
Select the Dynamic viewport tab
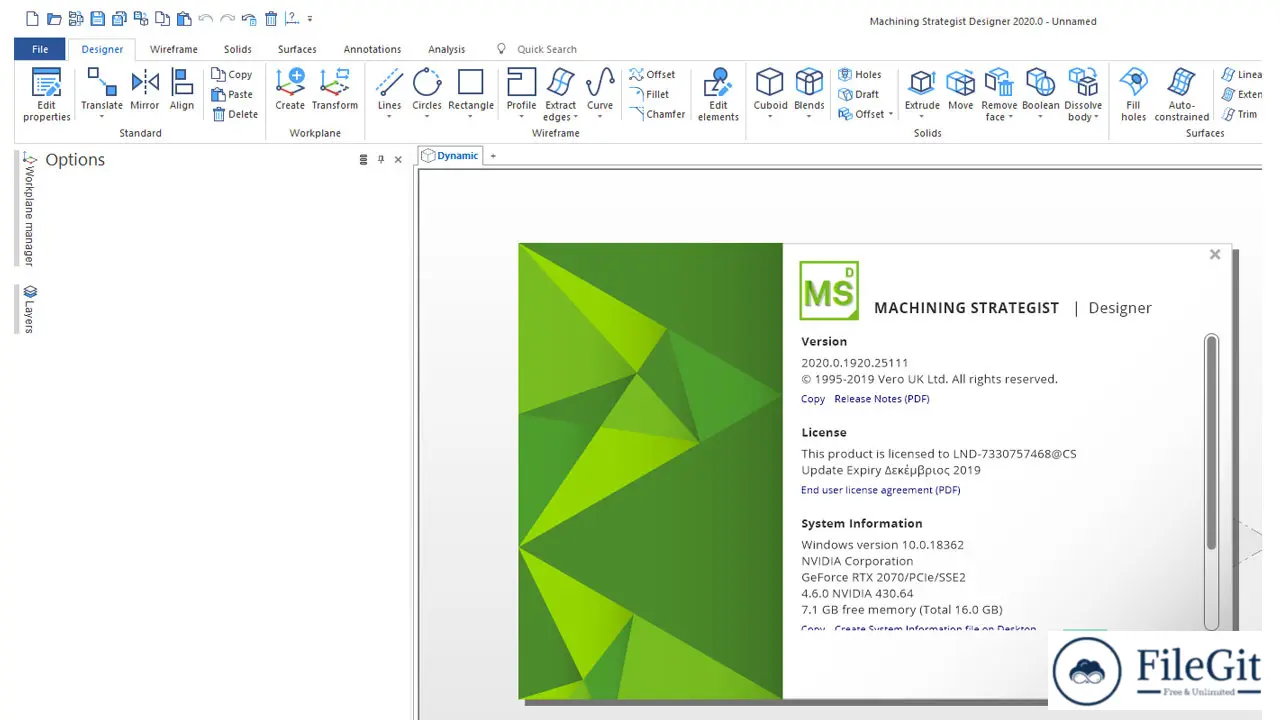pyautogui.click(x=450, y=155)
